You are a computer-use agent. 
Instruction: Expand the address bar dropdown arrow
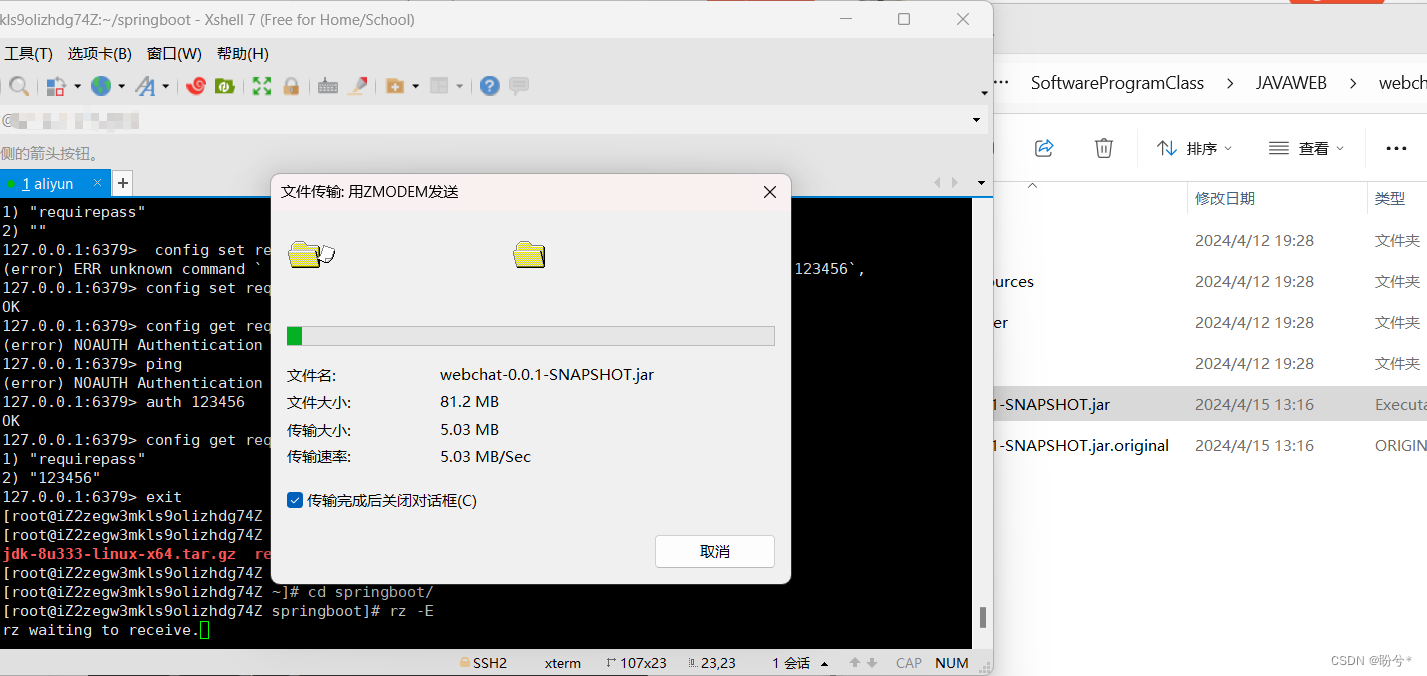tap(976, 120)
